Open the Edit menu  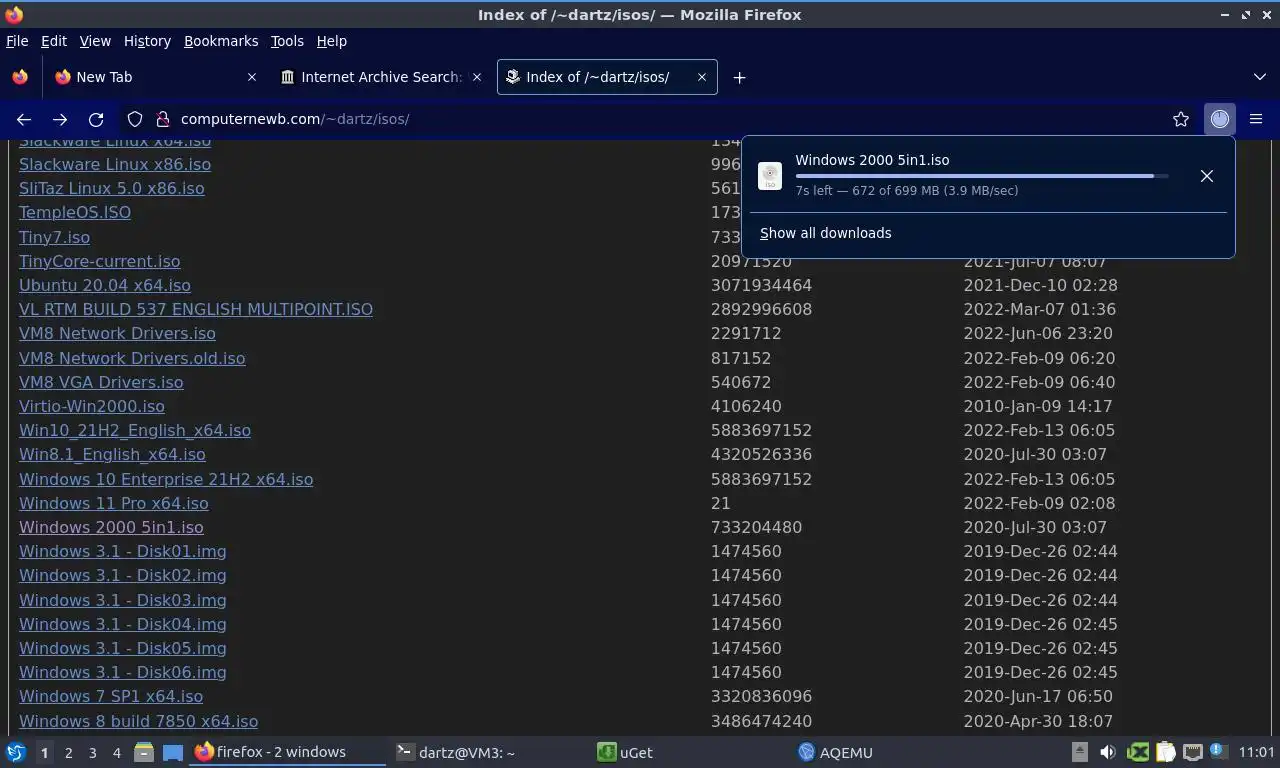[x=54, y=41]
